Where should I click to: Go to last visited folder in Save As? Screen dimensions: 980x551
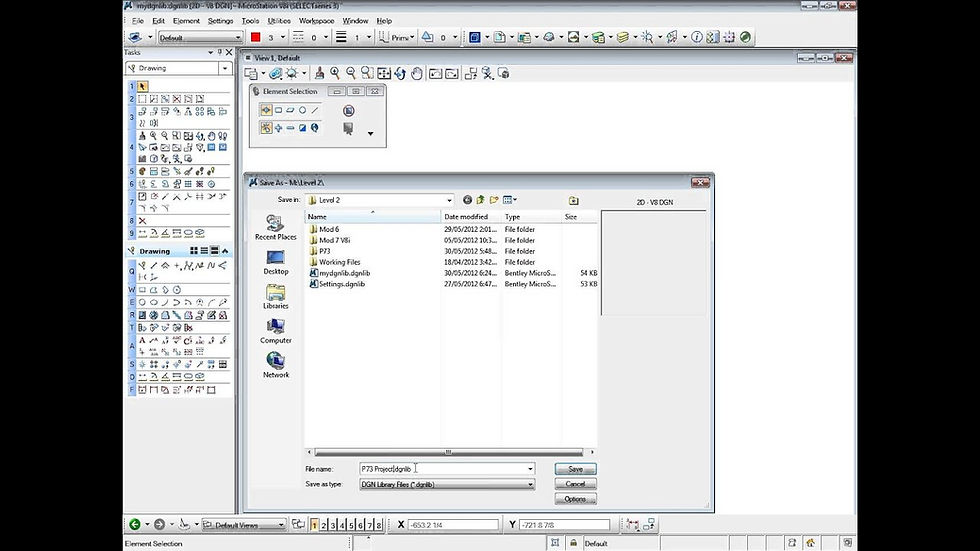point(467,200)
